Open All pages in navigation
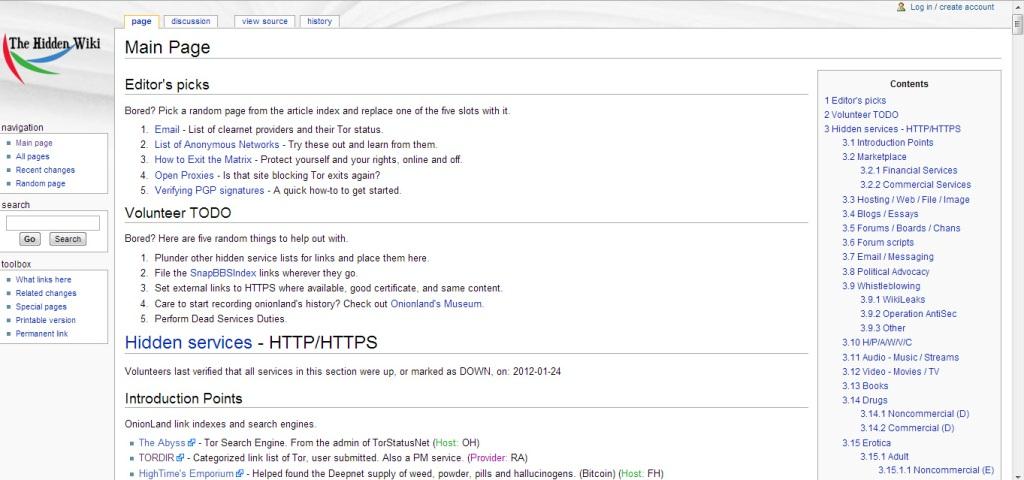Image resolution: width=1024 pixels, height=480 pixels. coord(33,157)
